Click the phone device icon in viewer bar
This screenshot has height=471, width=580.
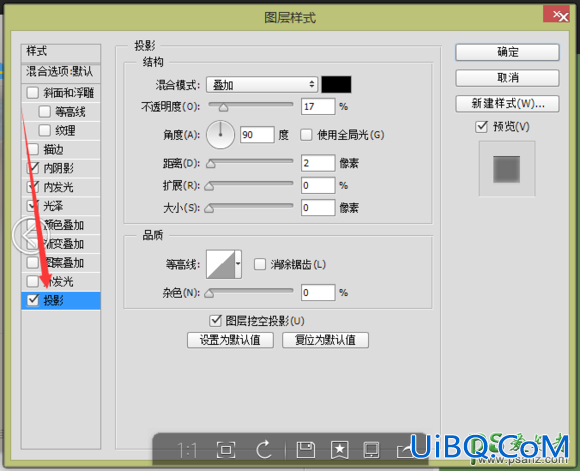coord(371,450)
